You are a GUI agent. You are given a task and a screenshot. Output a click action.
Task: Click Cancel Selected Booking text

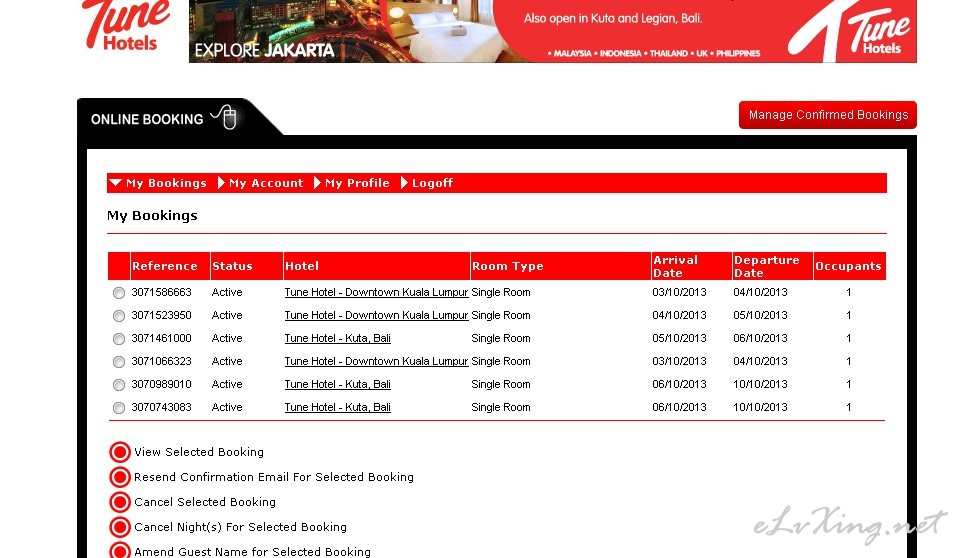205,502
